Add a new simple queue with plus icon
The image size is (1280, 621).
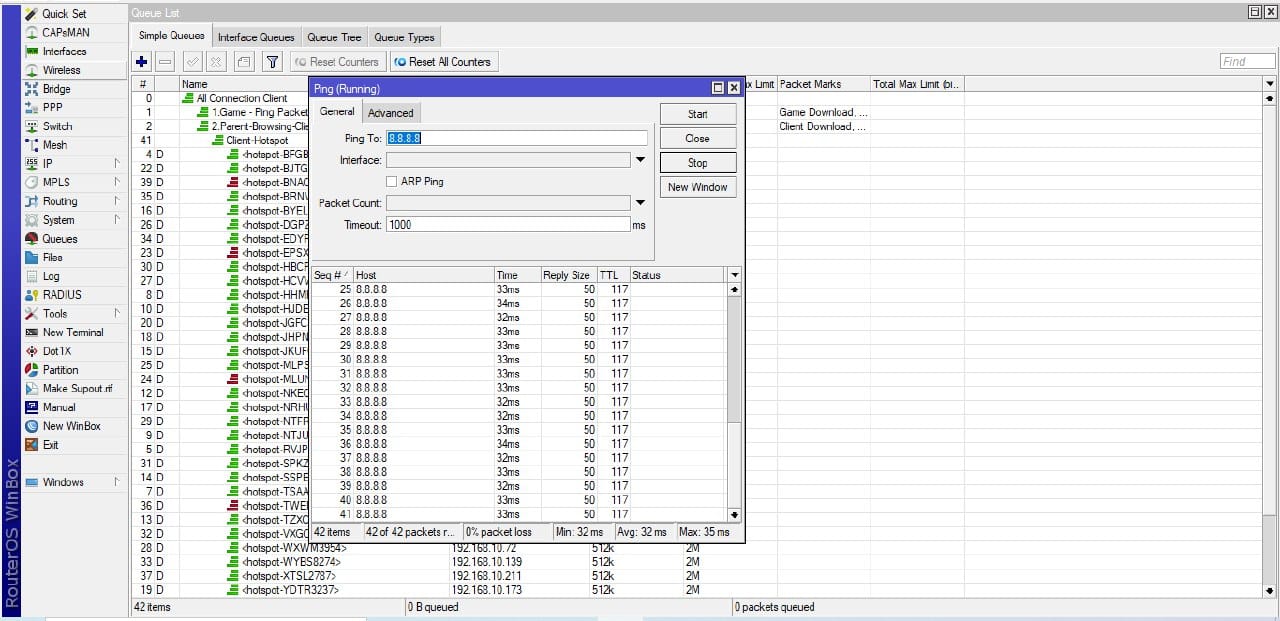(x=142, y=62)
